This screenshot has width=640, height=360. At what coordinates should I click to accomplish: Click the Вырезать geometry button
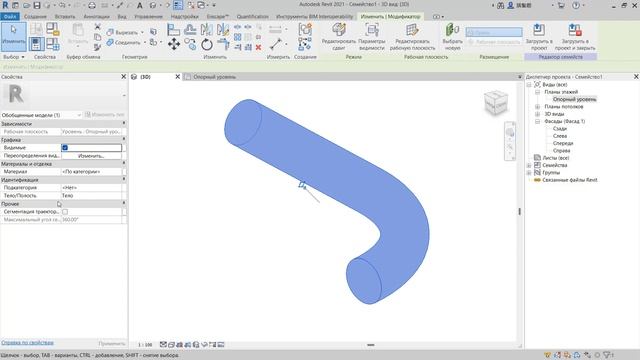[123, 32]
